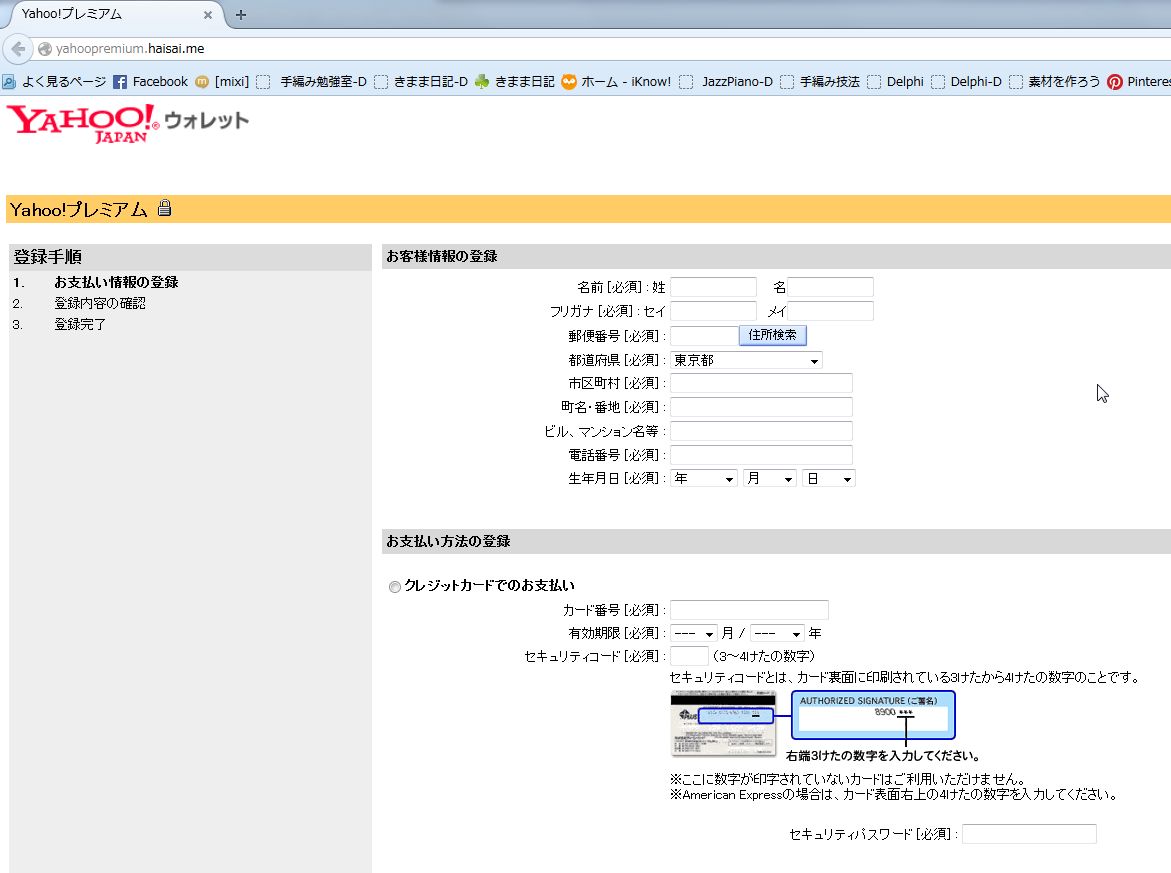The height and width of the screenshot is (873, 1171).
Task: Click step 1 お支払い情報の登録
Action: 116,282
